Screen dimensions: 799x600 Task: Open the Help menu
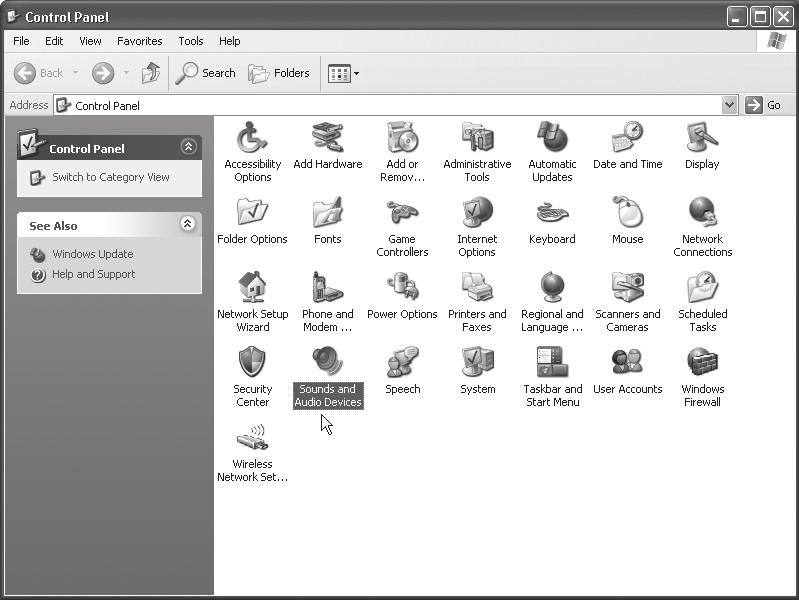coord(229,41)
